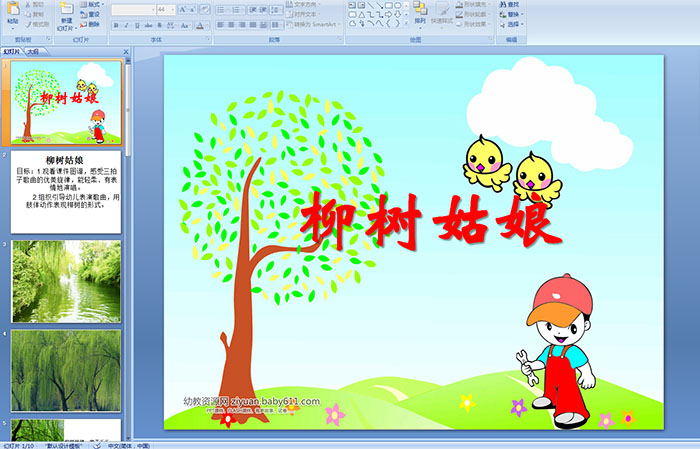The height and width of the screenshot is (449, 700).
Task: Open Align Text (对齐文本) menu
Action: [304, 14]
